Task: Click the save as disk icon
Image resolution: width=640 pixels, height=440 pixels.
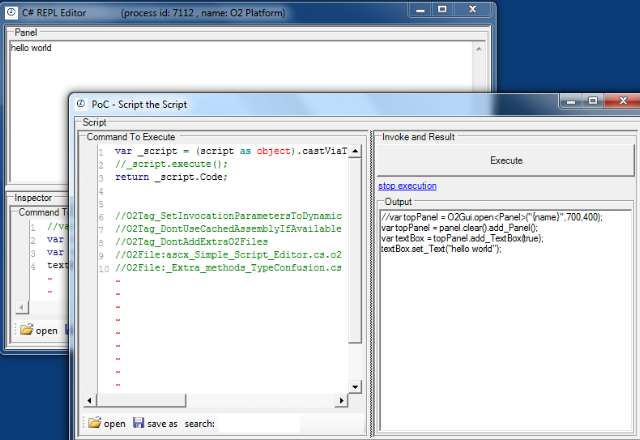Action: pos(138,423)
